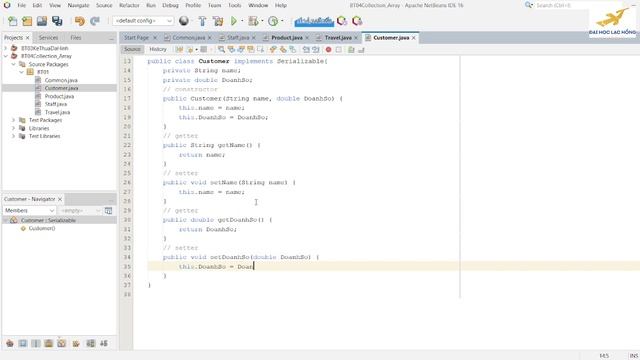Click the Profile Project clock icon
Viewport: 640px width, 360px height.
[273, 21]
